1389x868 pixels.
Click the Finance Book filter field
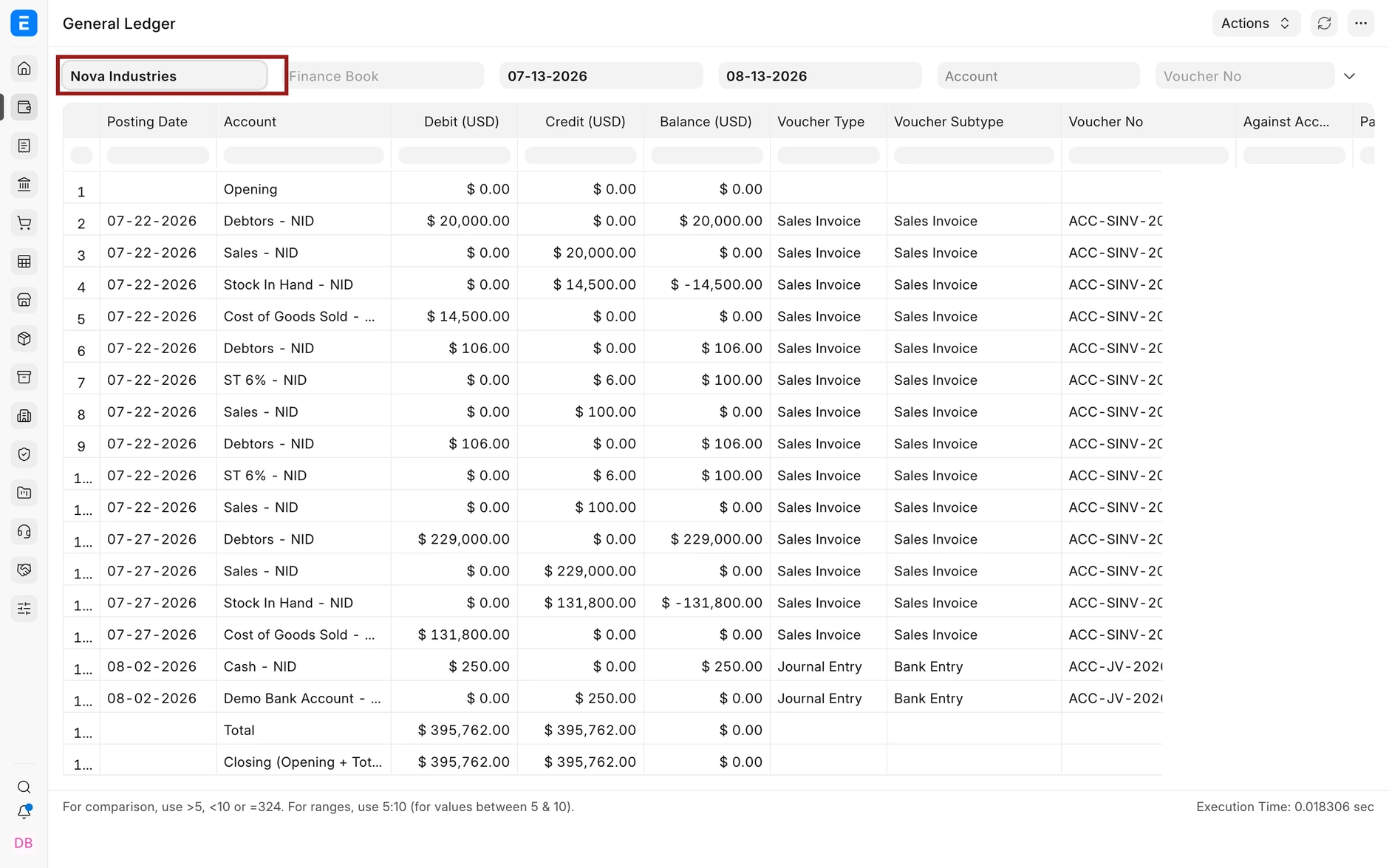[383, 76]
